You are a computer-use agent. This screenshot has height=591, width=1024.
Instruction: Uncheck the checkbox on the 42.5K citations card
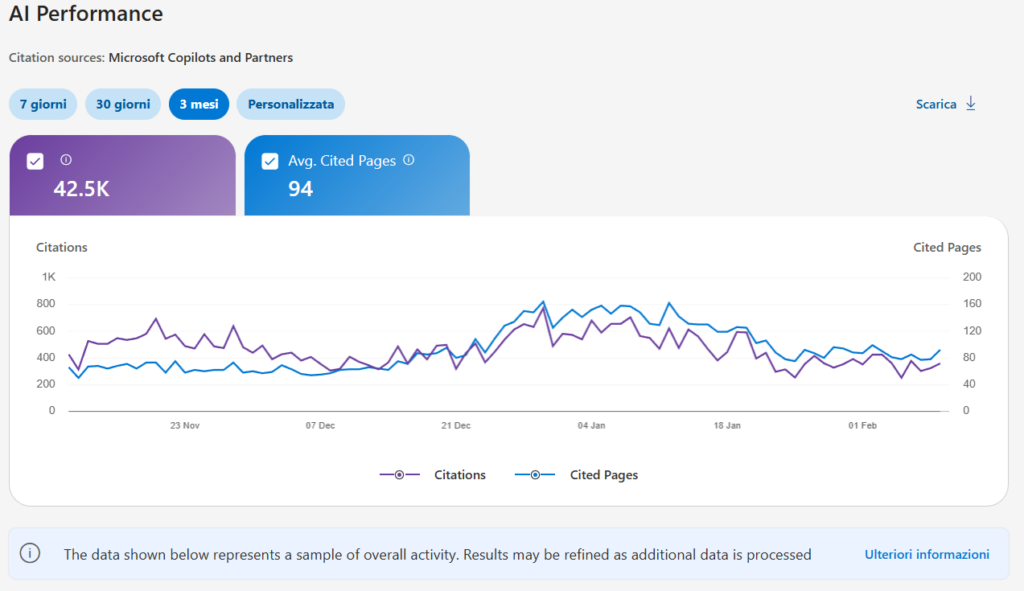tap(36, 160)
